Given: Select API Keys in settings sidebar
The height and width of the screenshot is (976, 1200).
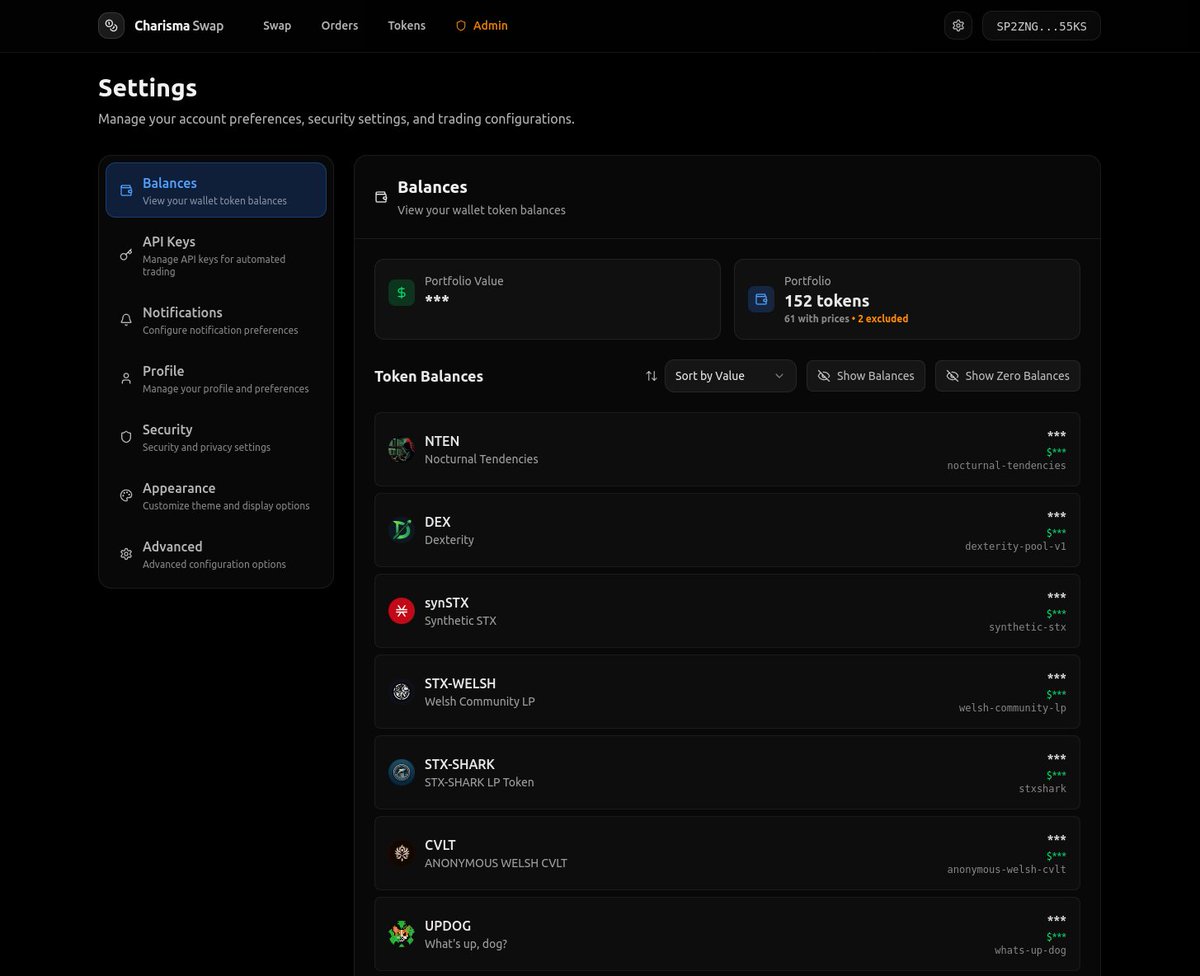Looking at the screenshot, I should 216,256.
